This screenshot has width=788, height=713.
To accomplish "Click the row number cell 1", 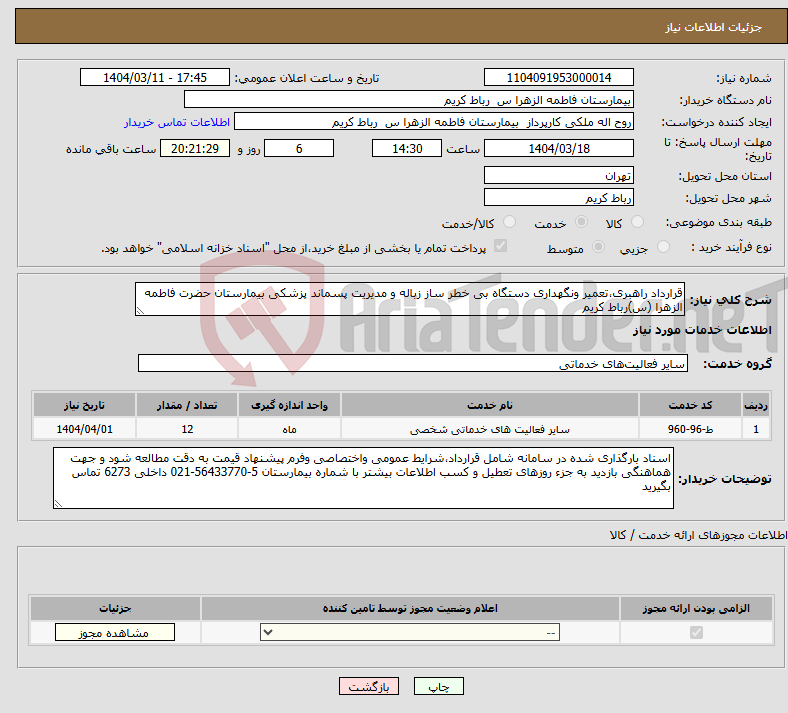I will pyautogui.click(x=756, y=430).
